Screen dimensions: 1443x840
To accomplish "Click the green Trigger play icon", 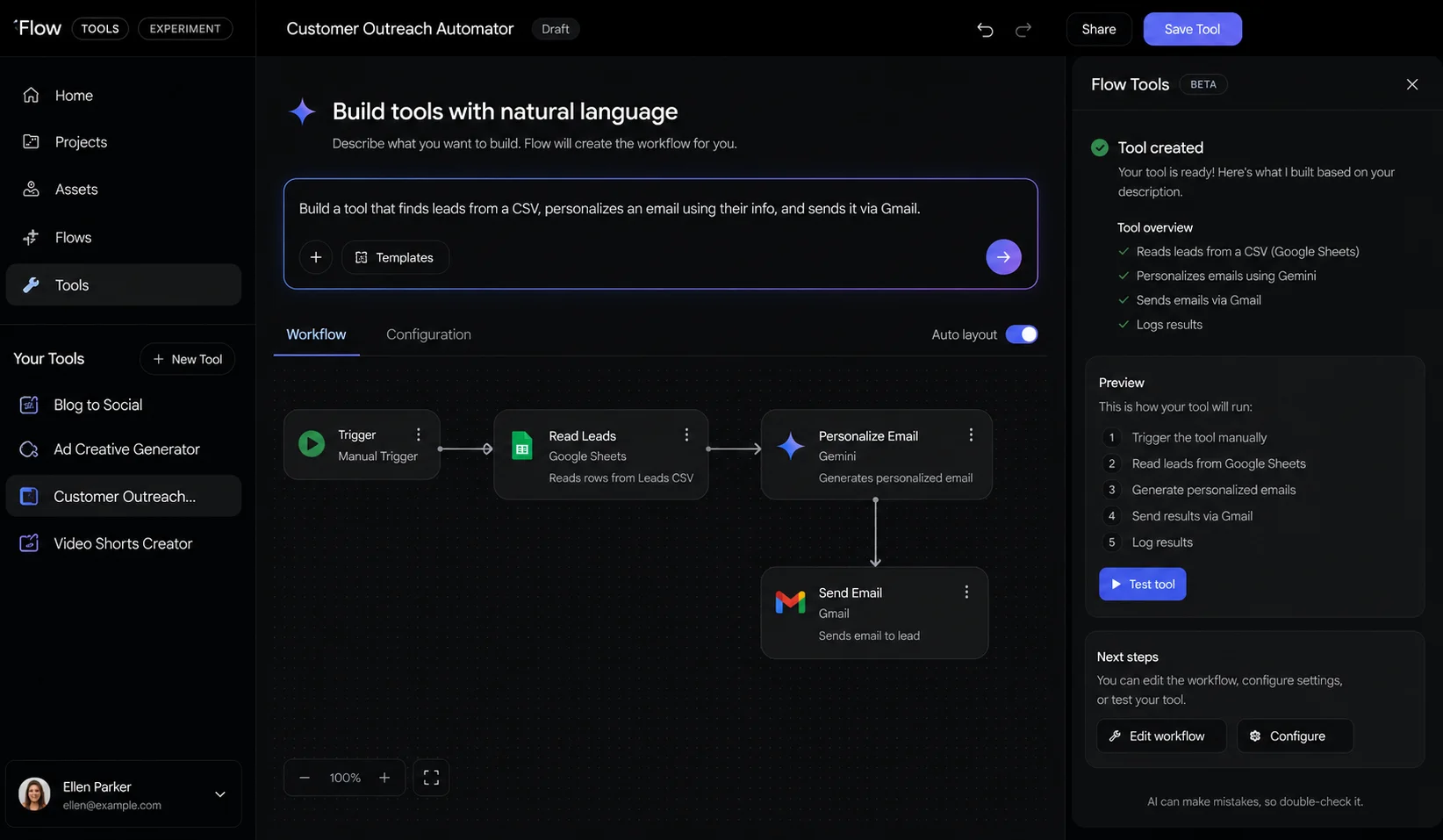I will point(312,444).
